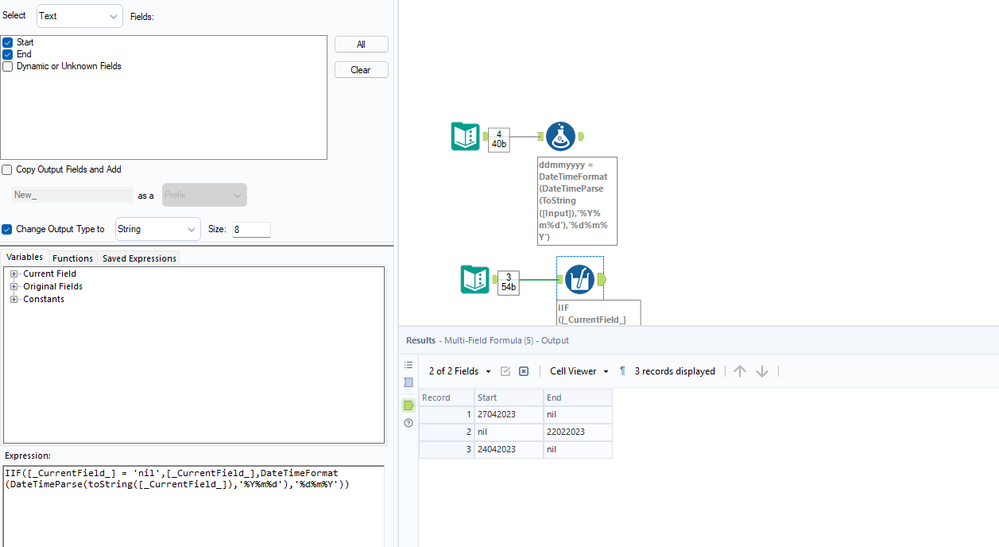999x547 pixels.
Task: Switch to the Functions tab
Action: 73,259
